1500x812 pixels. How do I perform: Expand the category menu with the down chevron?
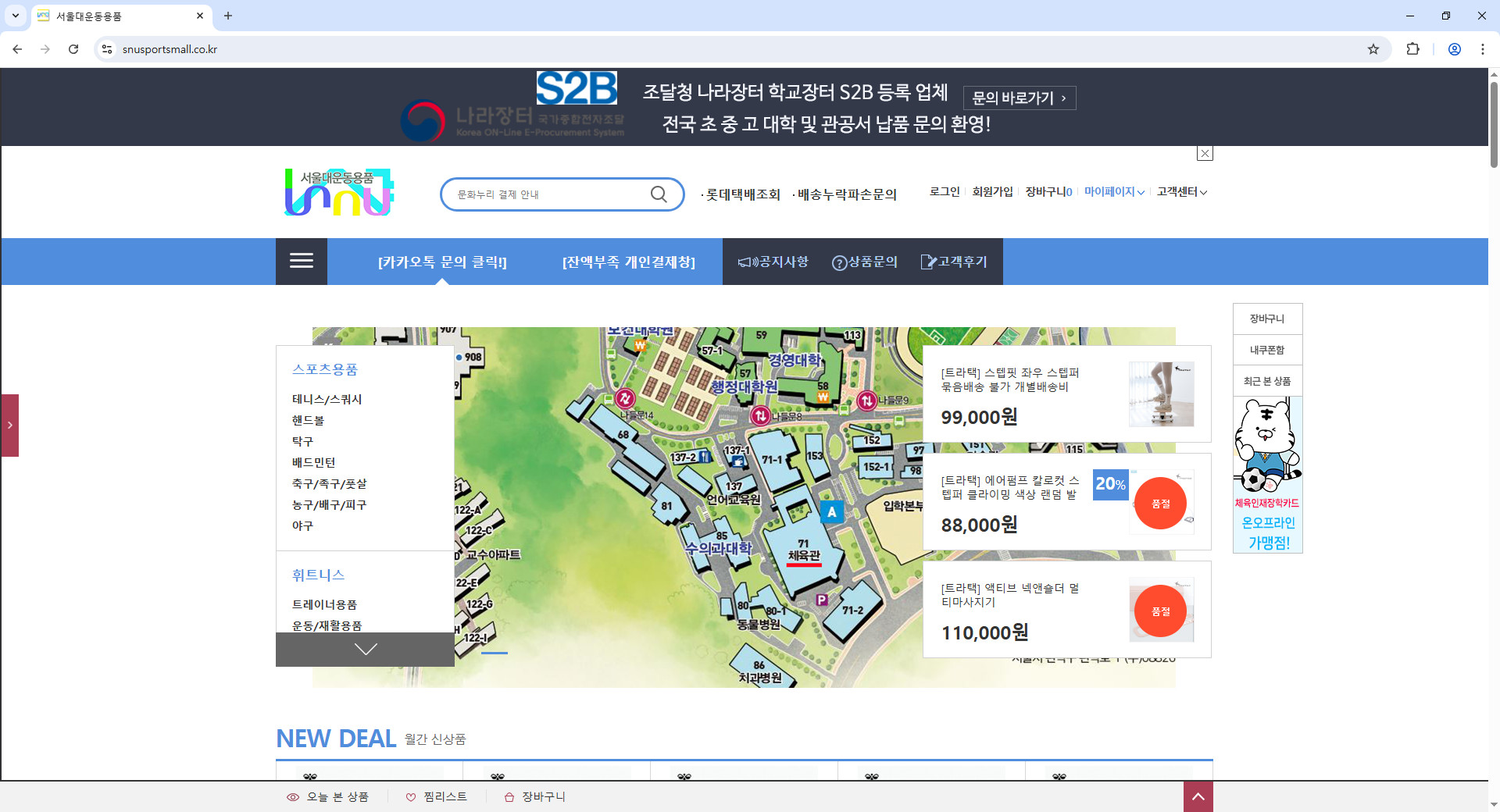point(364,649)
